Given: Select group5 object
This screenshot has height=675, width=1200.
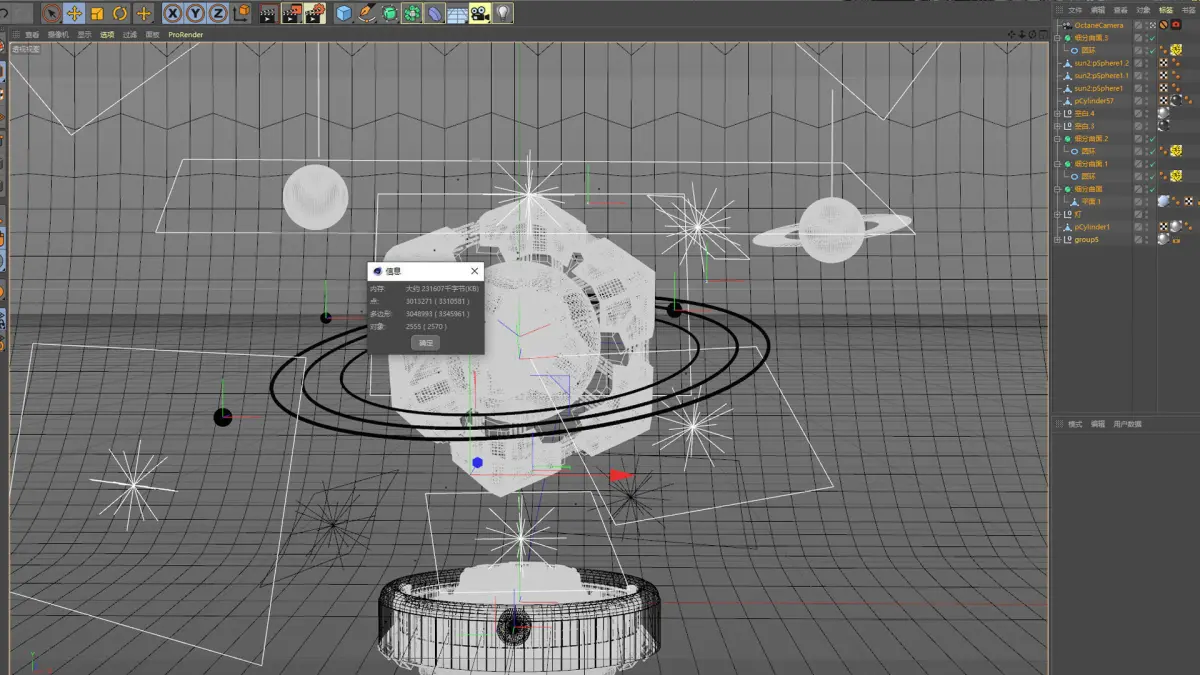Looking at the screenshot, I should point(1087,239).
